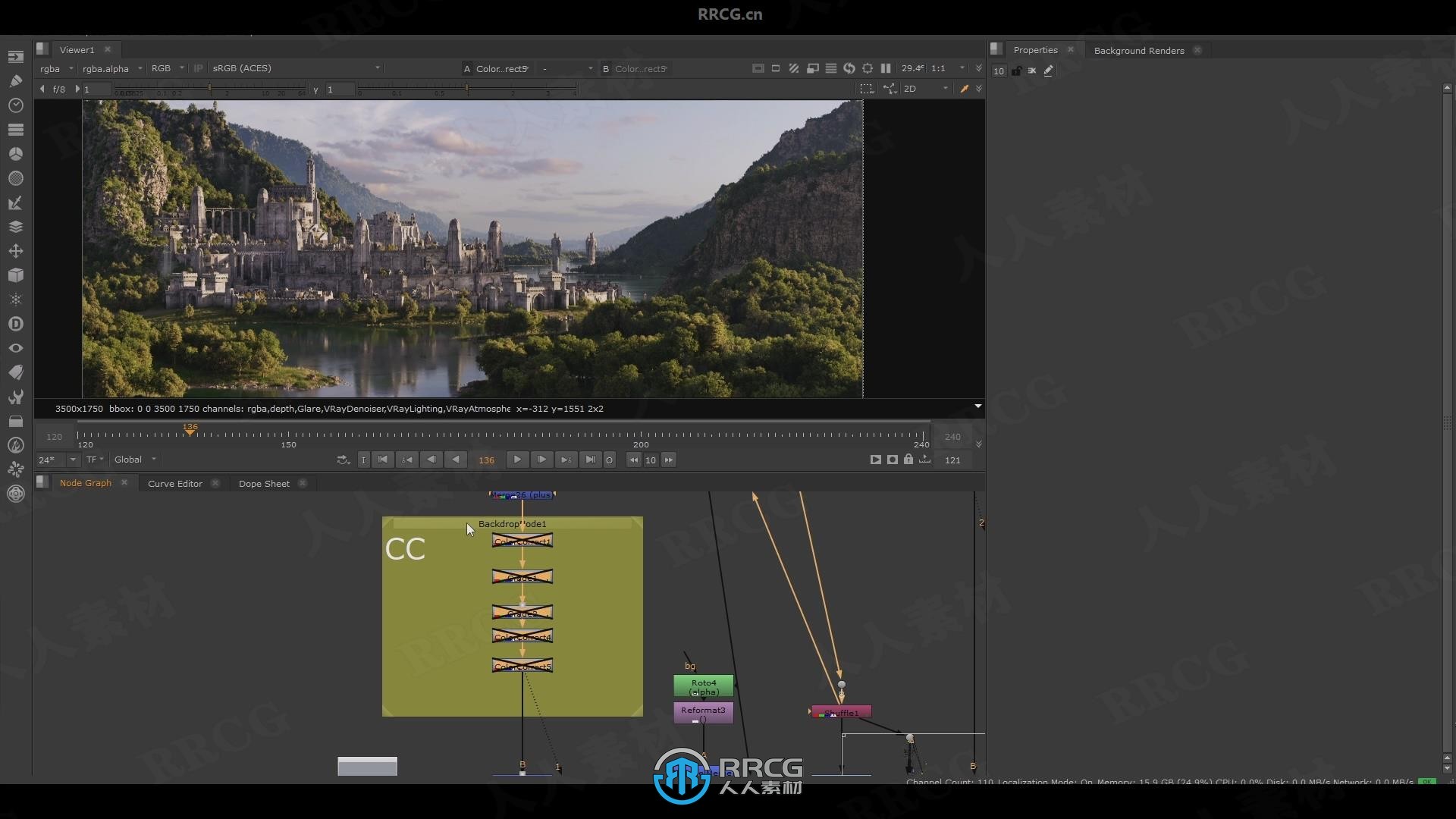This screenshot has height=819, width=1456.
Task: Toggle the viewer clipping warning stripes button
Action: 794,68
